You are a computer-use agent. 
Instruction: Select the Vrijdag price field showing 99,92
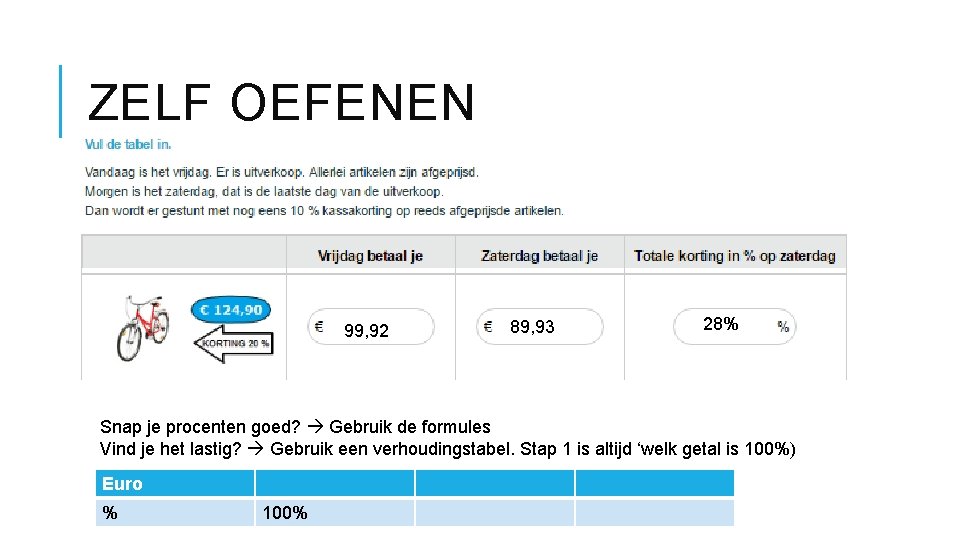371,327
